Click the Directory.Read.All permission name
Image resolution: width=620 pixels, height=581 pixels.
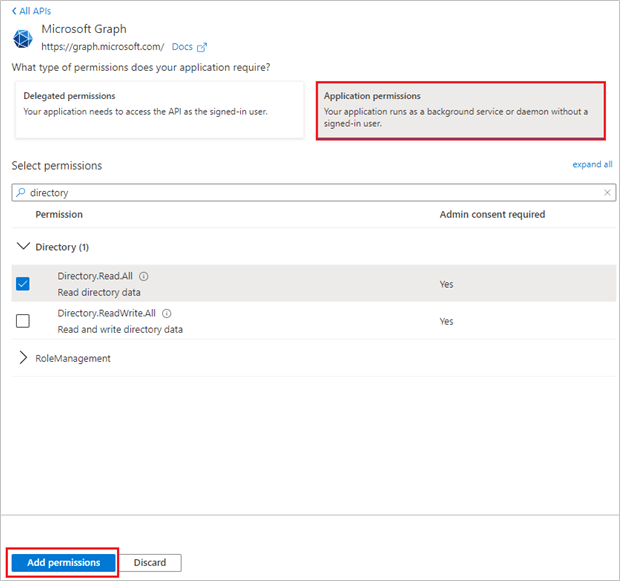[95, 276]
